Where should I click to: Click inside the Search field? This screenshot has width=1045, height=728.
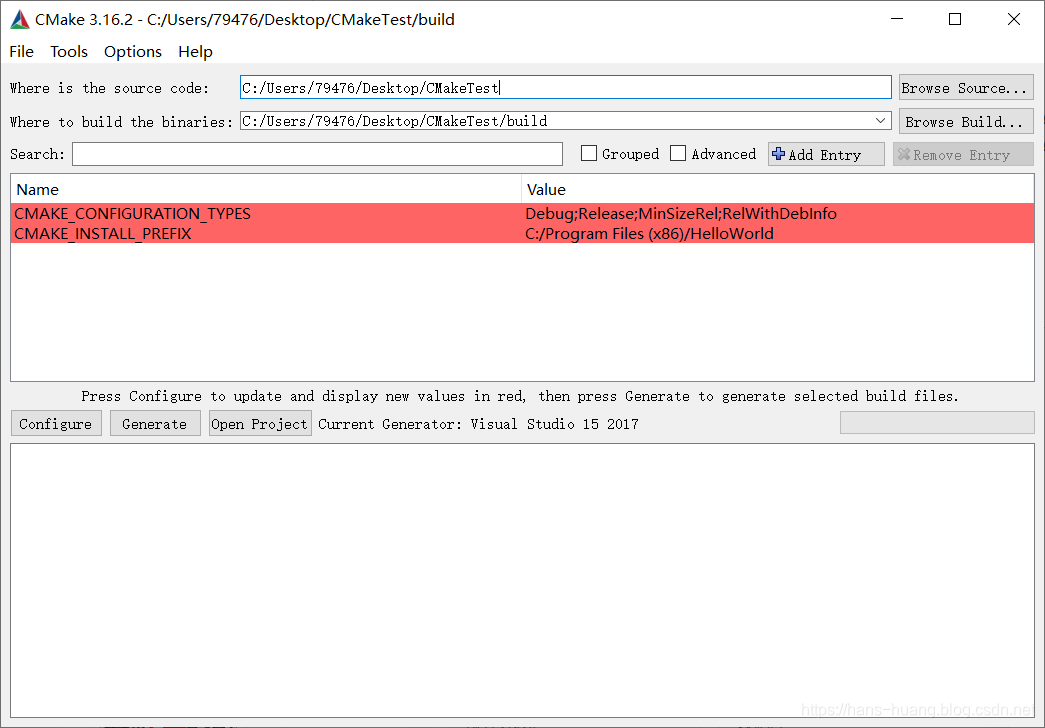(x=317, y=153)
